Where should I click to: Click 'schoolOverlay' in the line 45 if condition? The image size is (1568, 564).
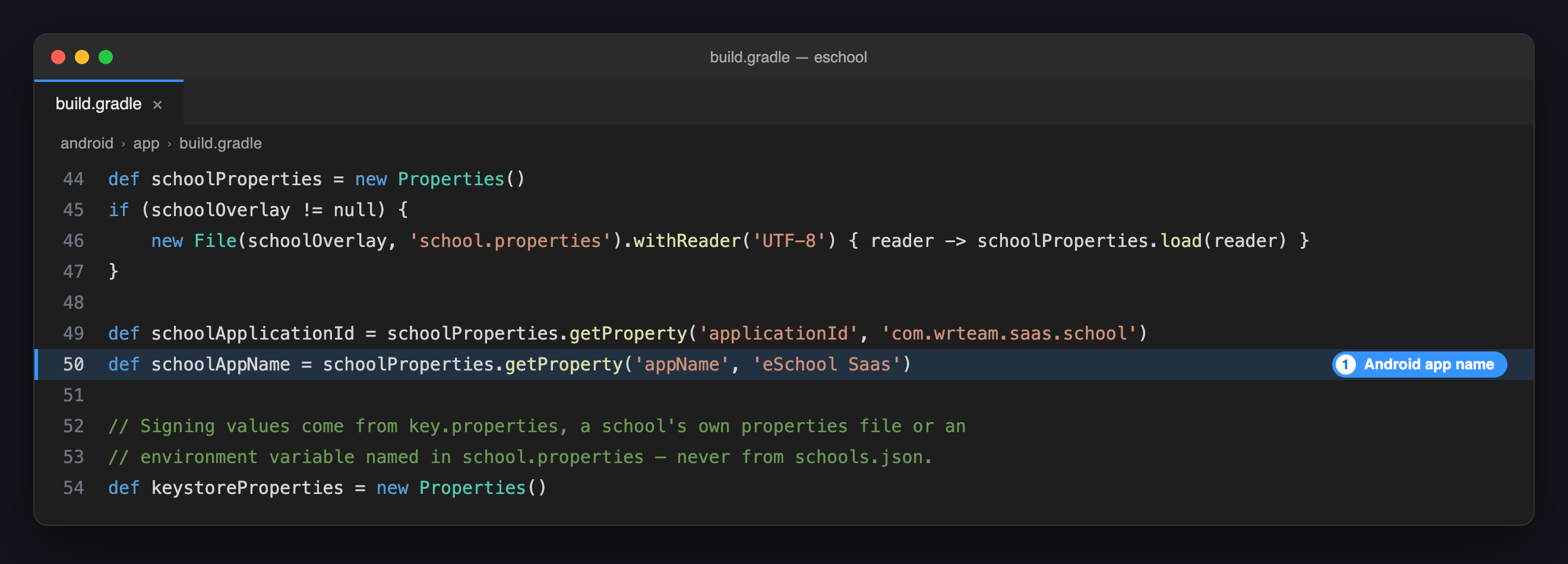coord(220,210)
